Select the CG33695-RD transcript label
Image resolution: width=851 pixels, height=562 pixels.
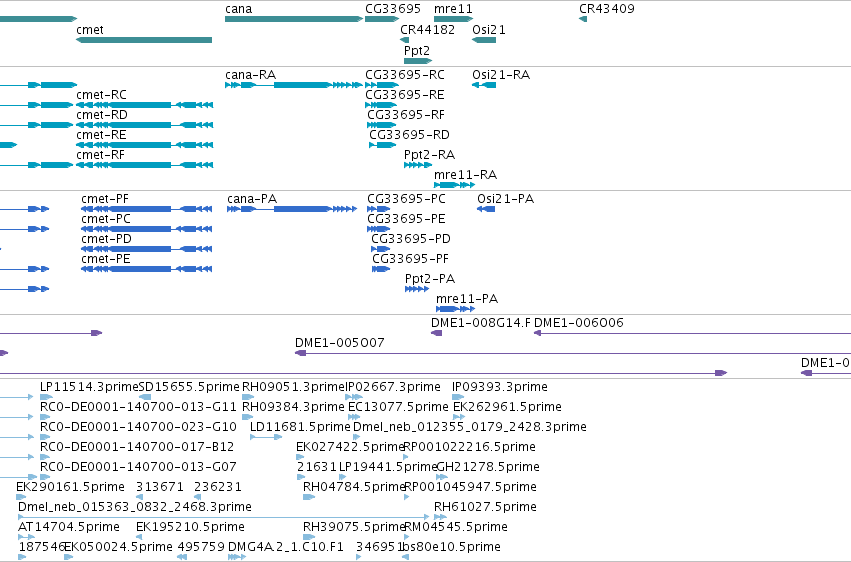pos(410,135)
